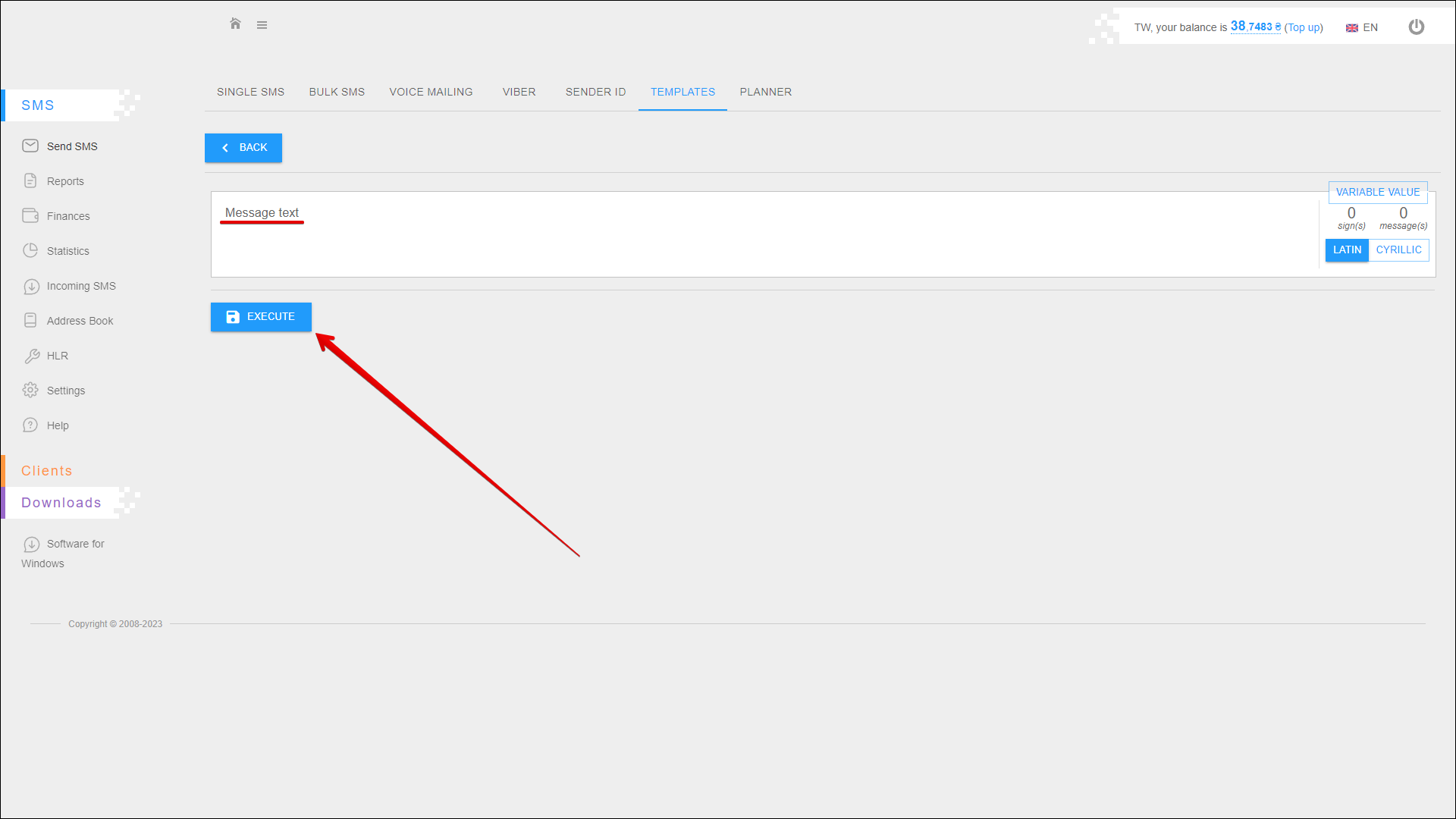1456x819 pixels.
Task: Switch encoding to LATIN
Action: [1347, 250]
